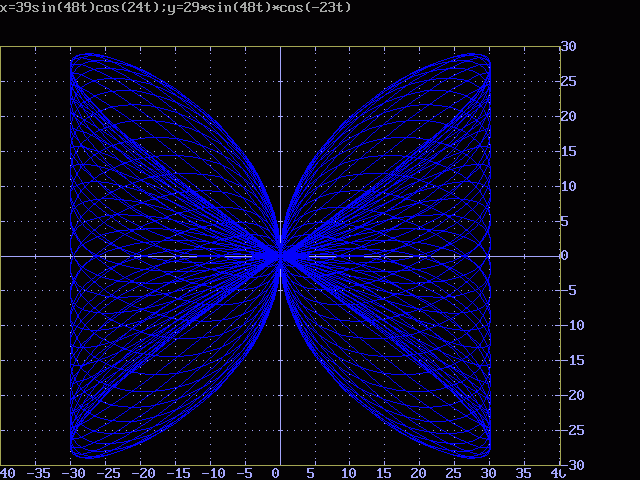Screen dimensions: 640x480
Task: Select the -25 label on the horizontal axis
Action: click(x=109, y=472)
